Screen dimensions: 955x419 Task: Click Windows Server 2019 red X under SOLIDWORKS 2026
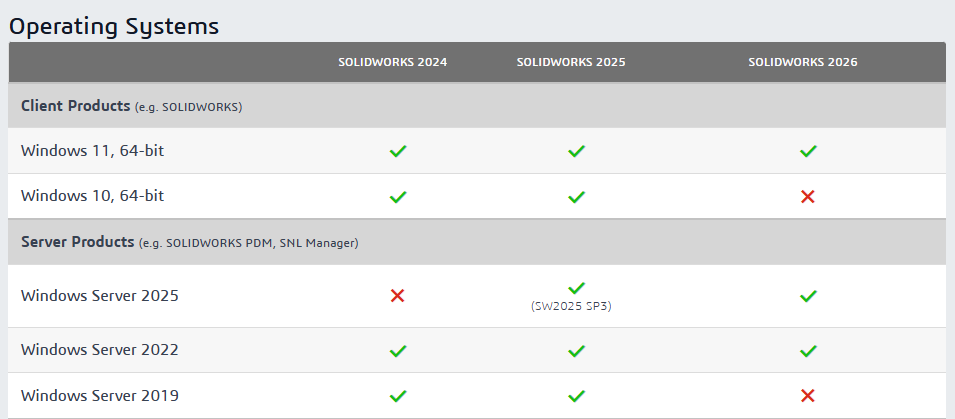(808, 396)
